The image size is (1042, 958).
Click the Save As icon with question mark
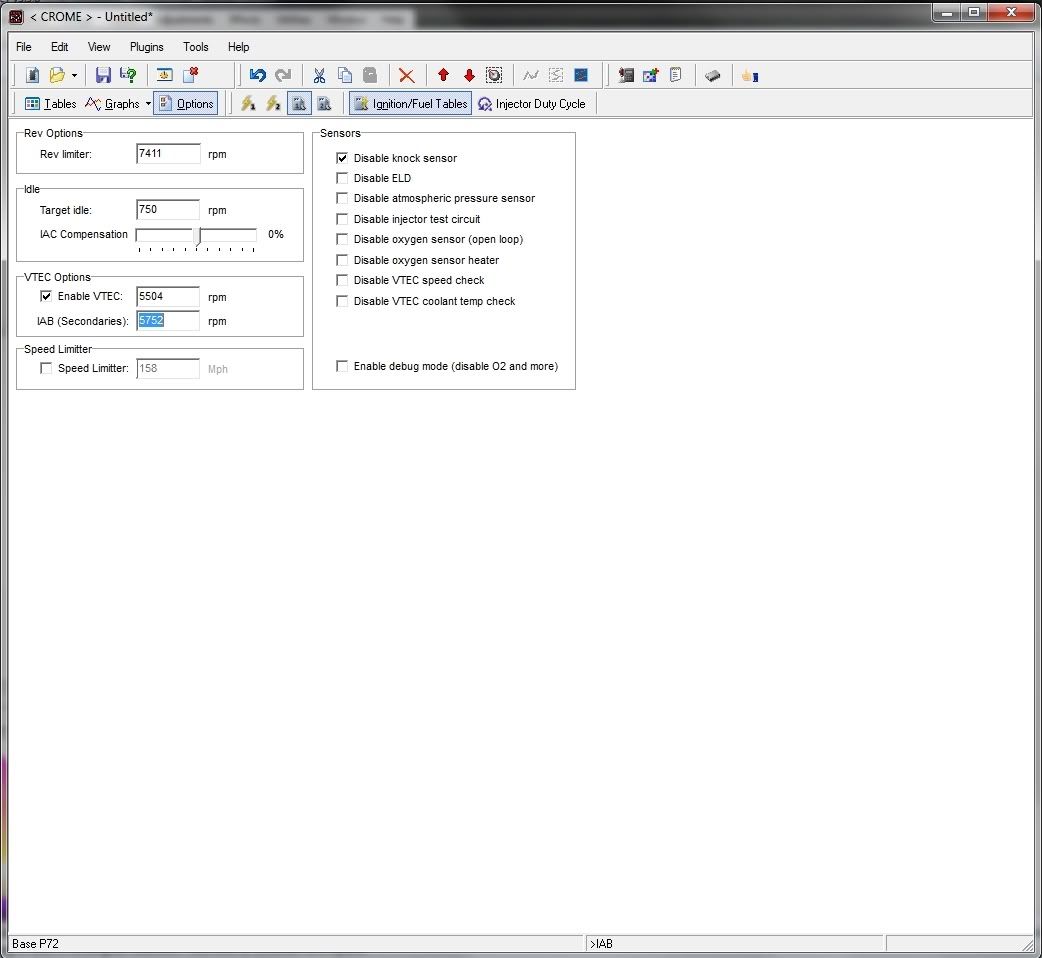click(x=128, y=75)
